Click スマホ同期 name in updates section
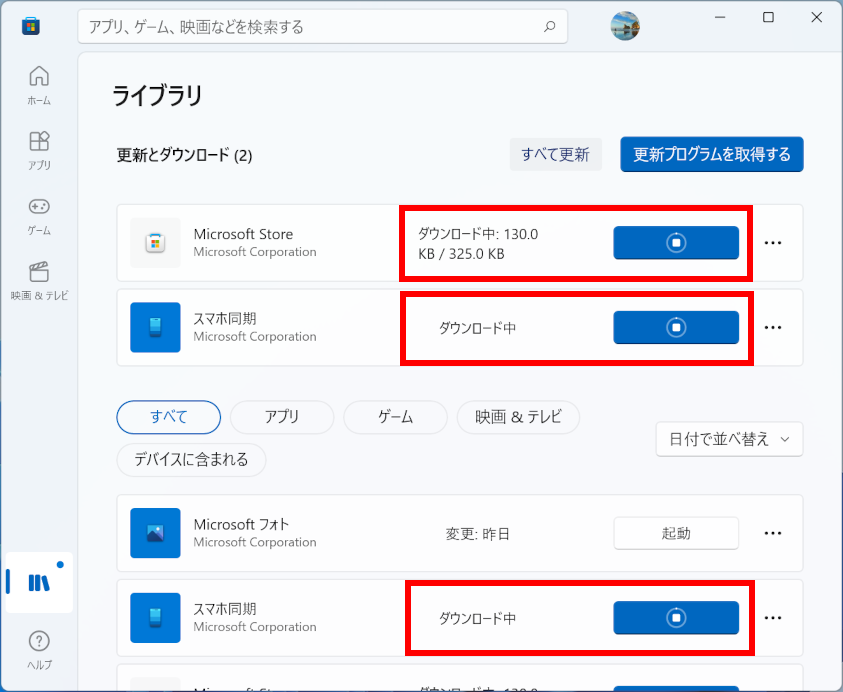The height and width of the screenshot is (692, 843). 225,319
